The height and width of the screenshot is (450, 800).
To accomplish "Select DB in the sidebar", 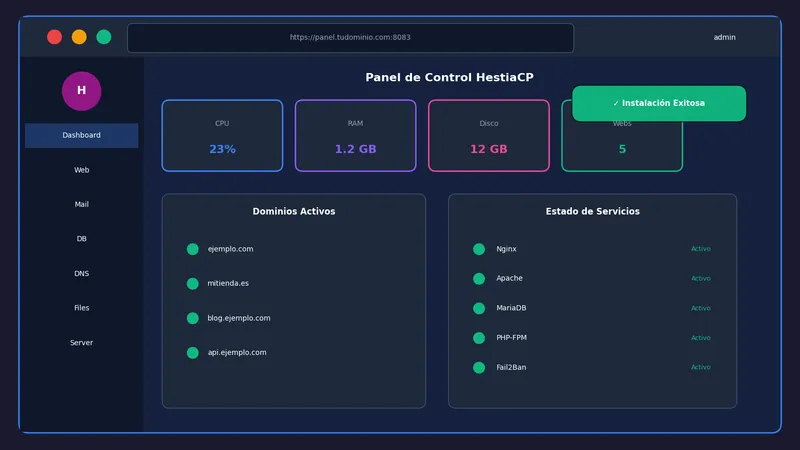I will coord(82,239).
